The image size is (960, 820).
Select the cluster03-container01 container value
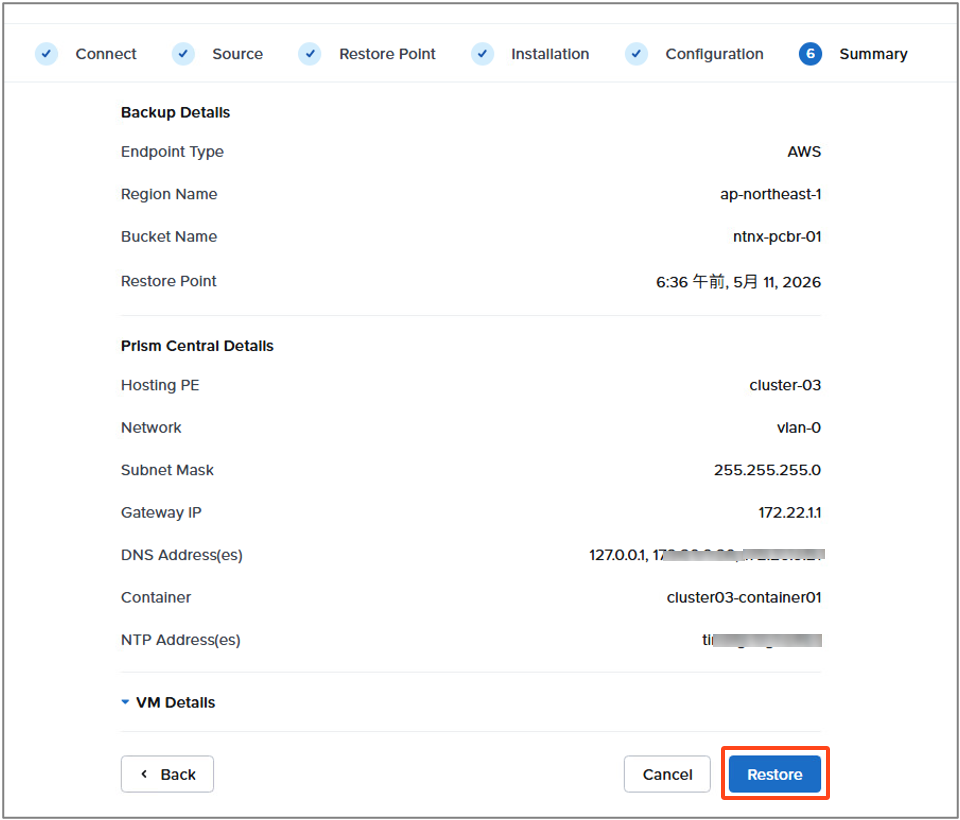pos(744,597)
